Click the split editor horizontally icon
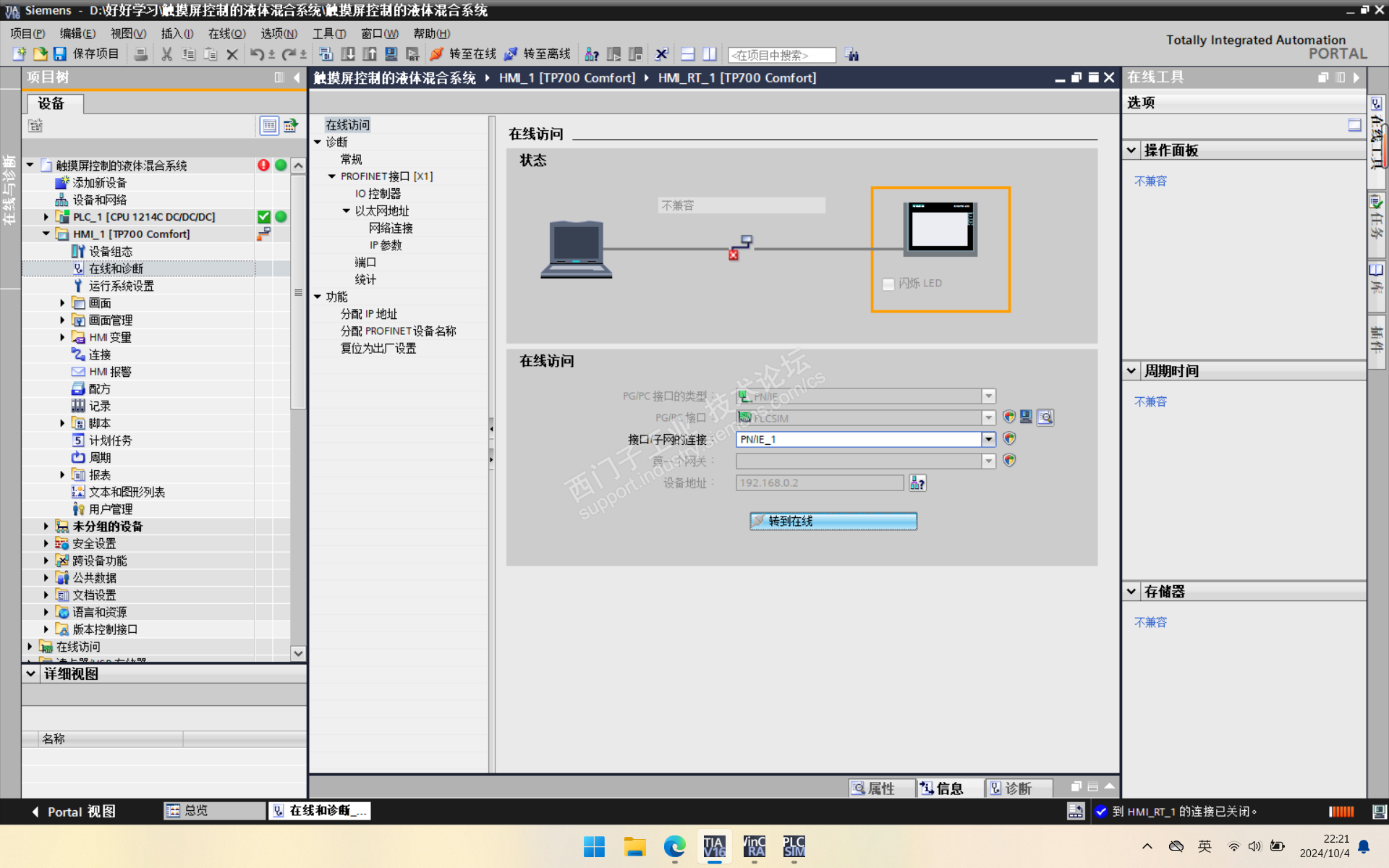The width and height of the screenshot is (1389, 868). [x=688, y=54]
